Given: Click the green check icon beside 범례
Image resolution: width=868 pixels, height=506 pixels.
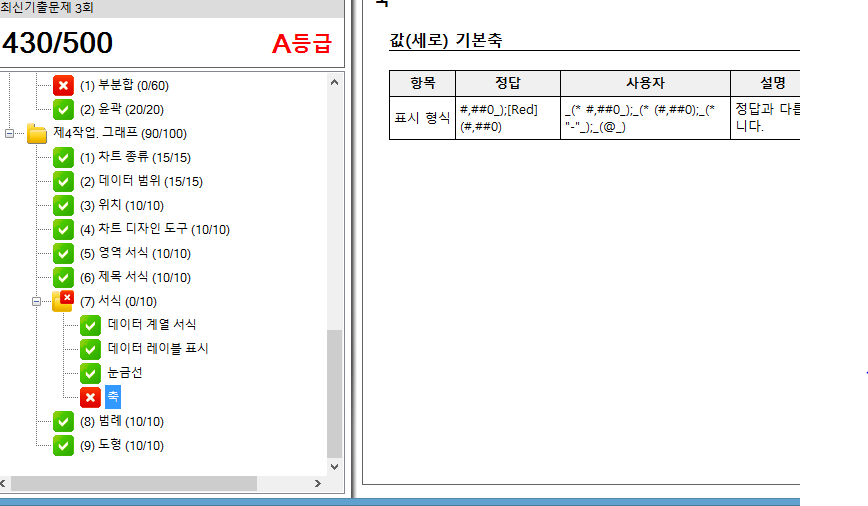Looking at the screenshot, I should tap(63, 421).
